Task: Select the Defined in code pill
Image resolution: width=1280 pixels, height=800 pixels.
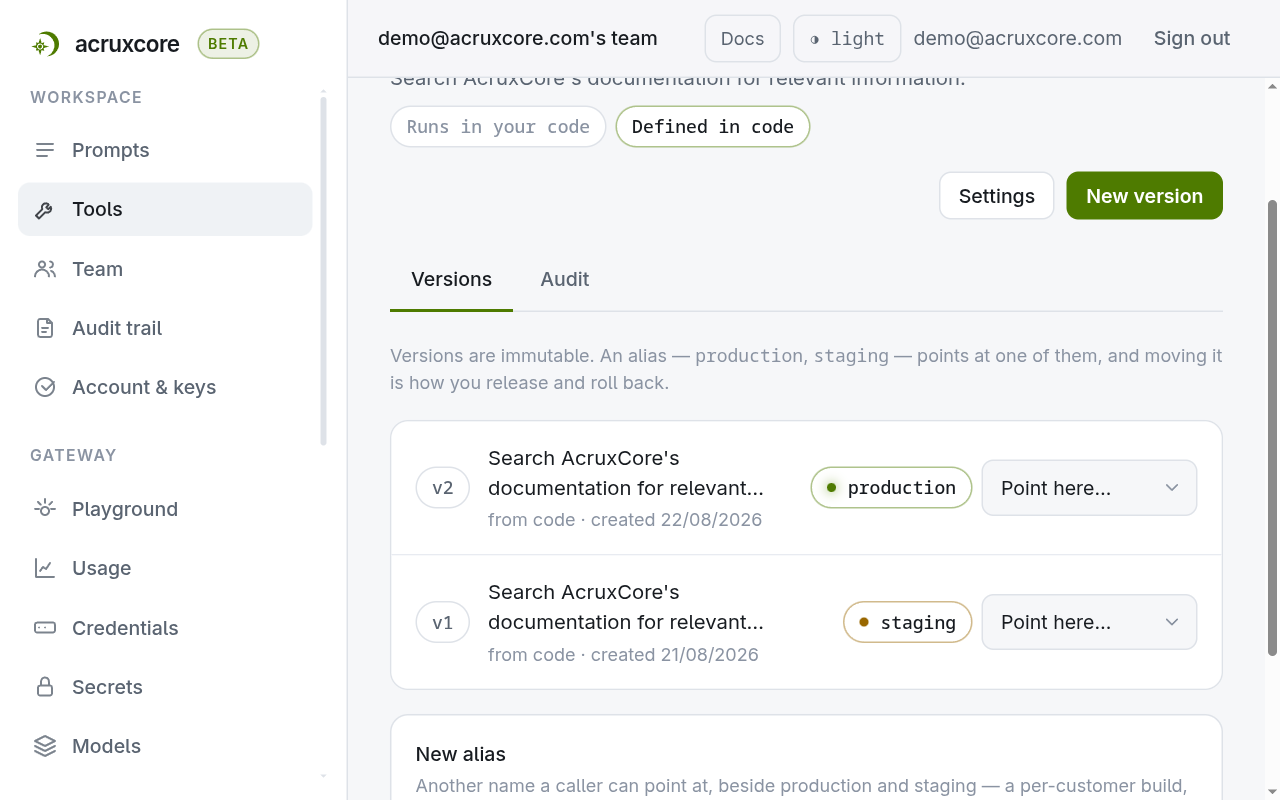Action: [x=713, y=127]
